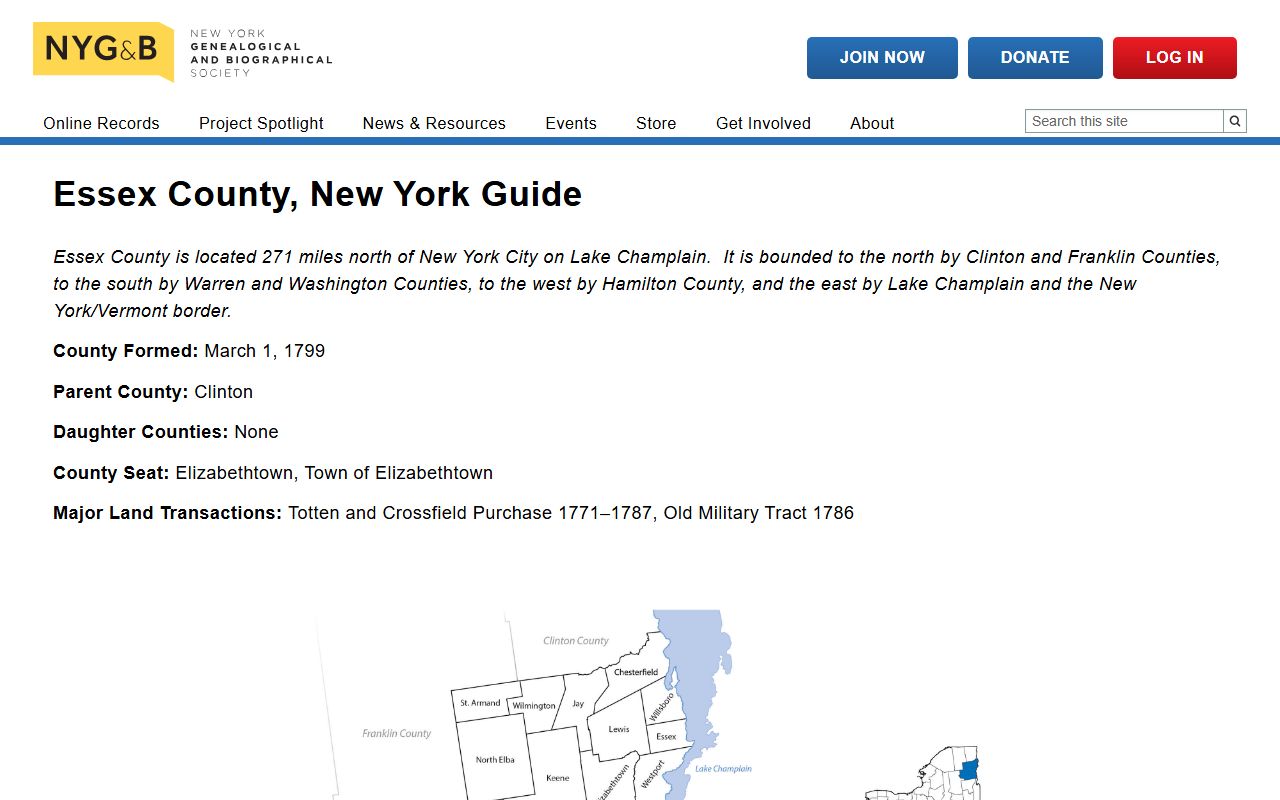1280x800 pixels.
Task: Click the search magnifier icon
Action: (1235, 121)
